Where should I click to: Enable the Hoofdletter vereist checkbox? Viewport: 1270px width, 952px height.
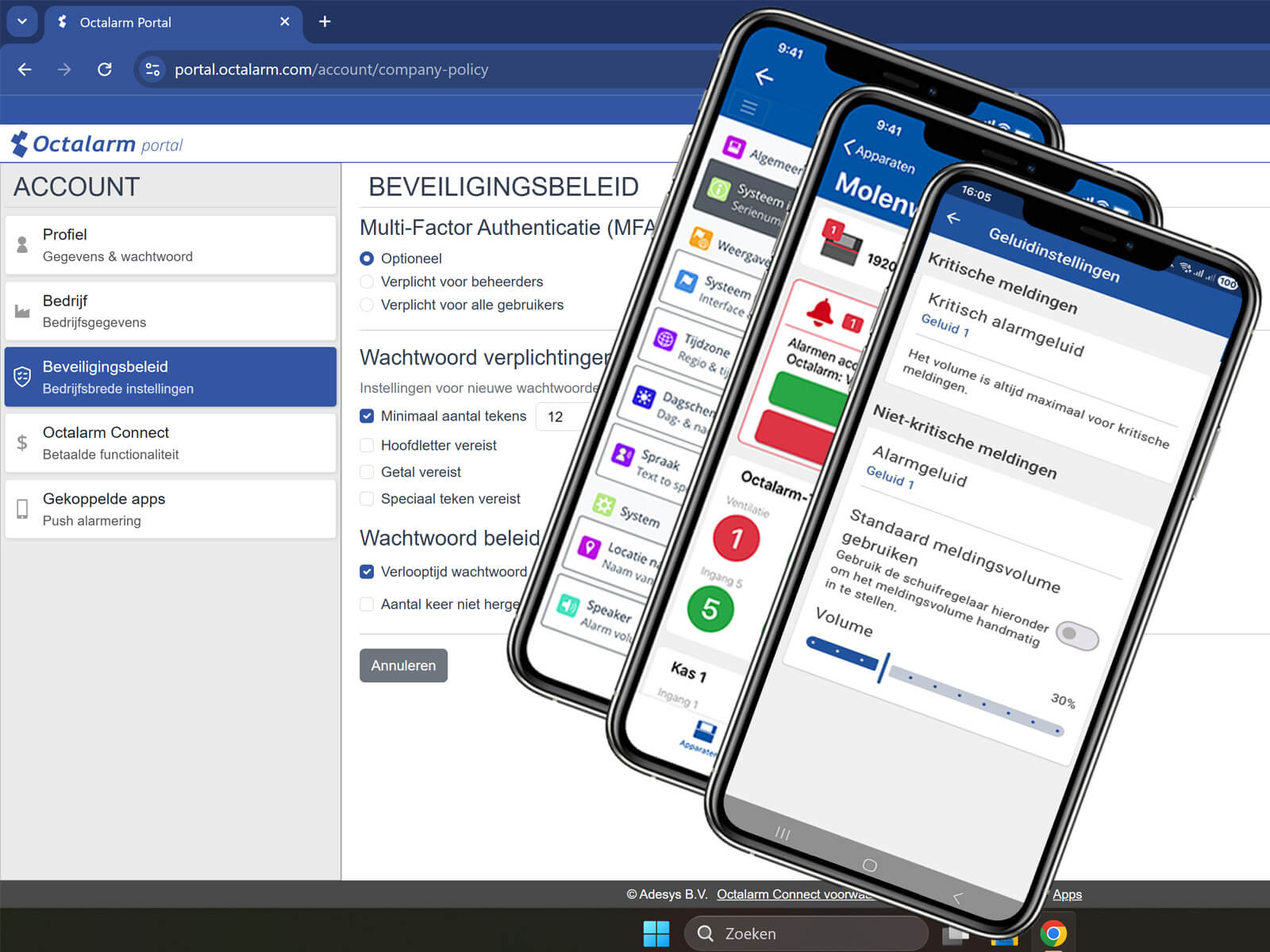tap(367, 446)
